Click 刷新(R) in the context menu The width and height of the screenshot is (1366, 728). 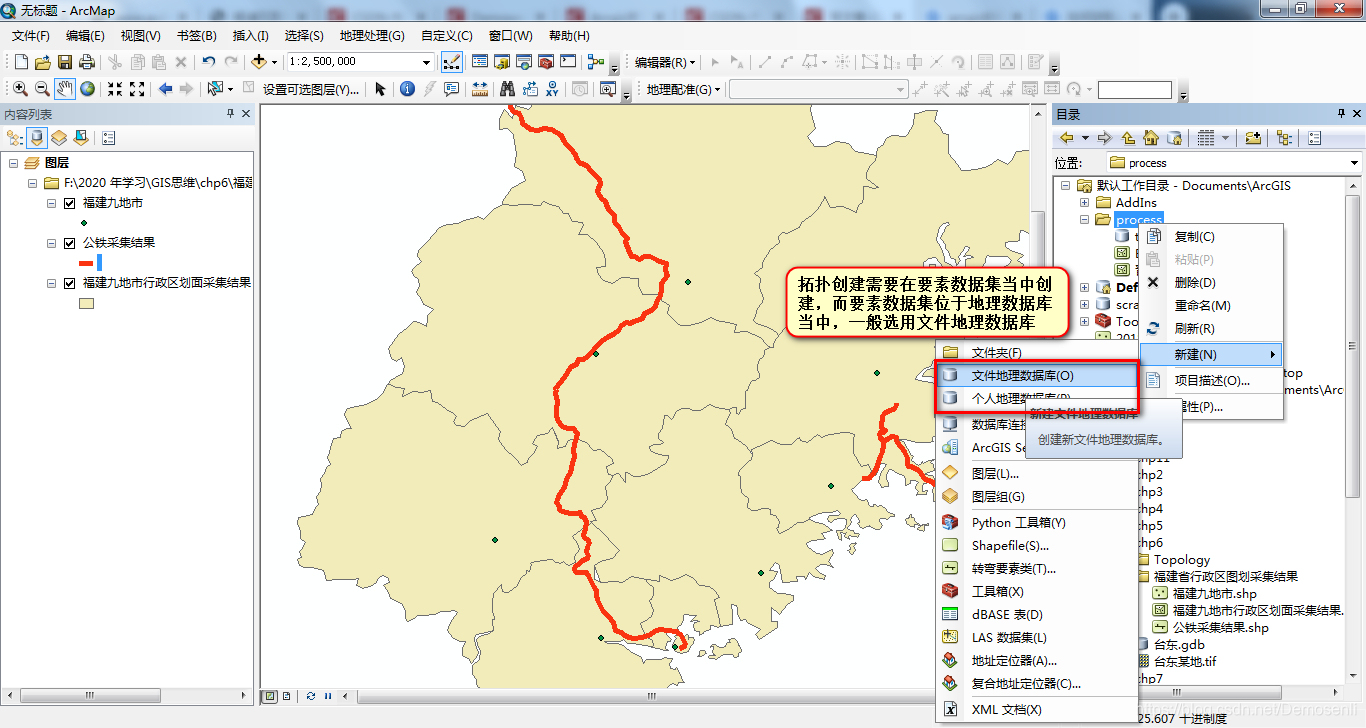(x=1212, y=329)
